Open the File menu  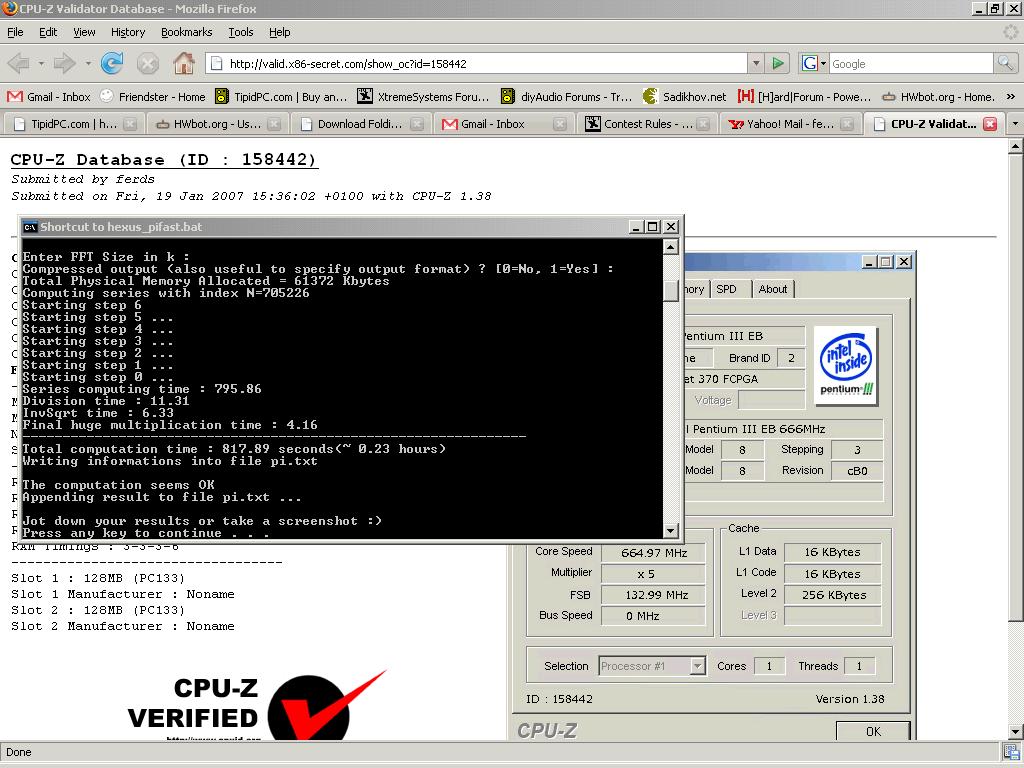click(x=15, y=32)
